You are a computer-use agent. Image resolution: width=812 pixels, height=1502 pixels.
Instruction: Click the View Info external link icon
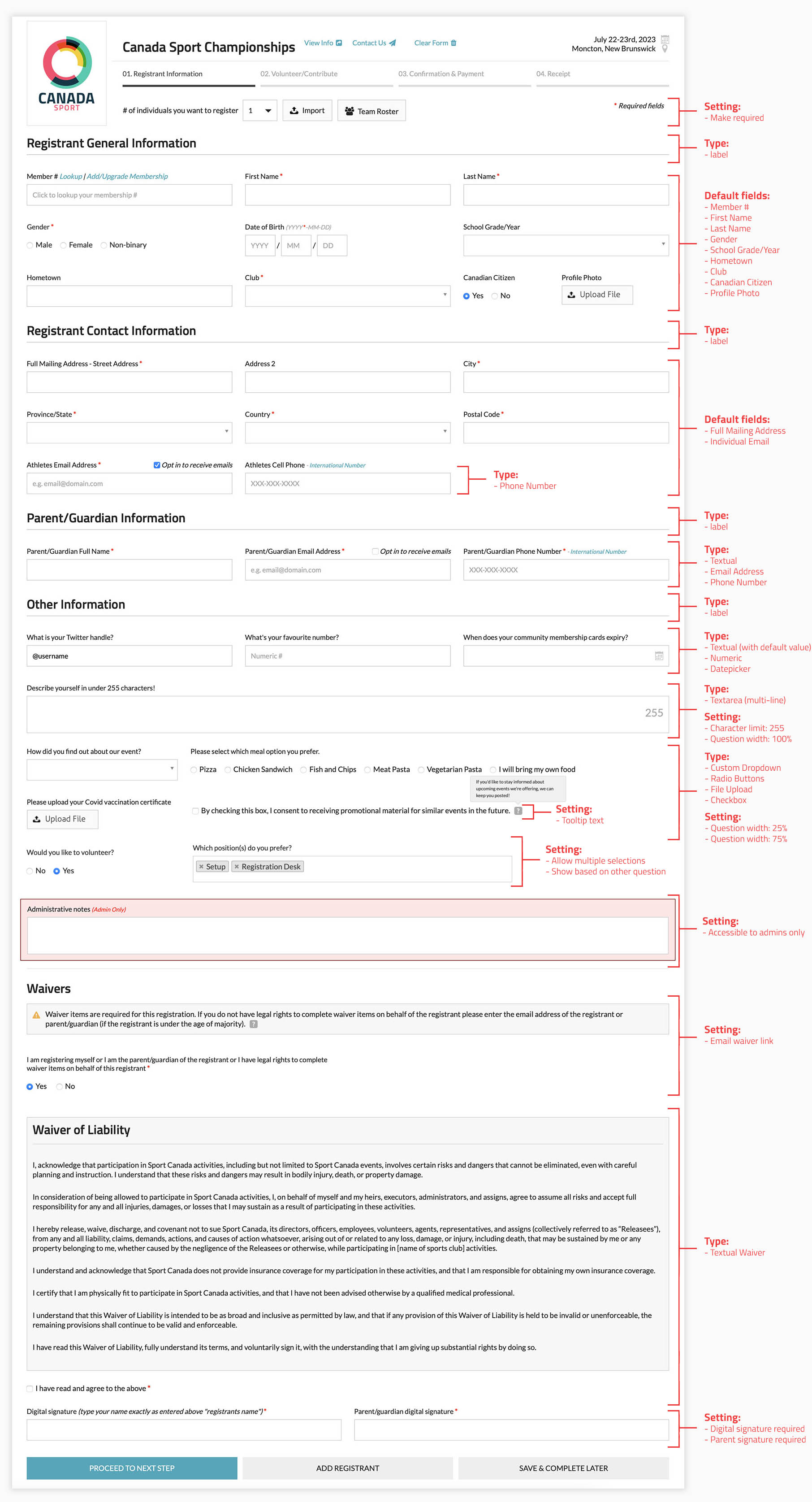pyautogui.click(x=339, y=43)
